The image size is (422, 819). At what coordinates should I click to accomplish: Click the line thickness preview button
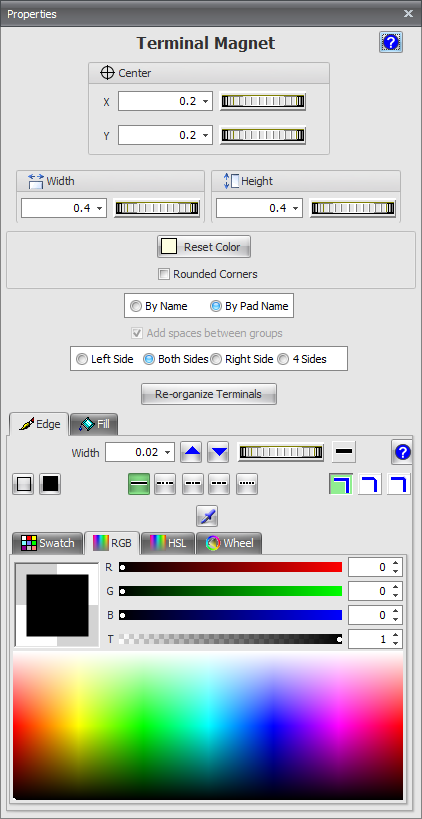pyautogui.click(x=344, y=452)
